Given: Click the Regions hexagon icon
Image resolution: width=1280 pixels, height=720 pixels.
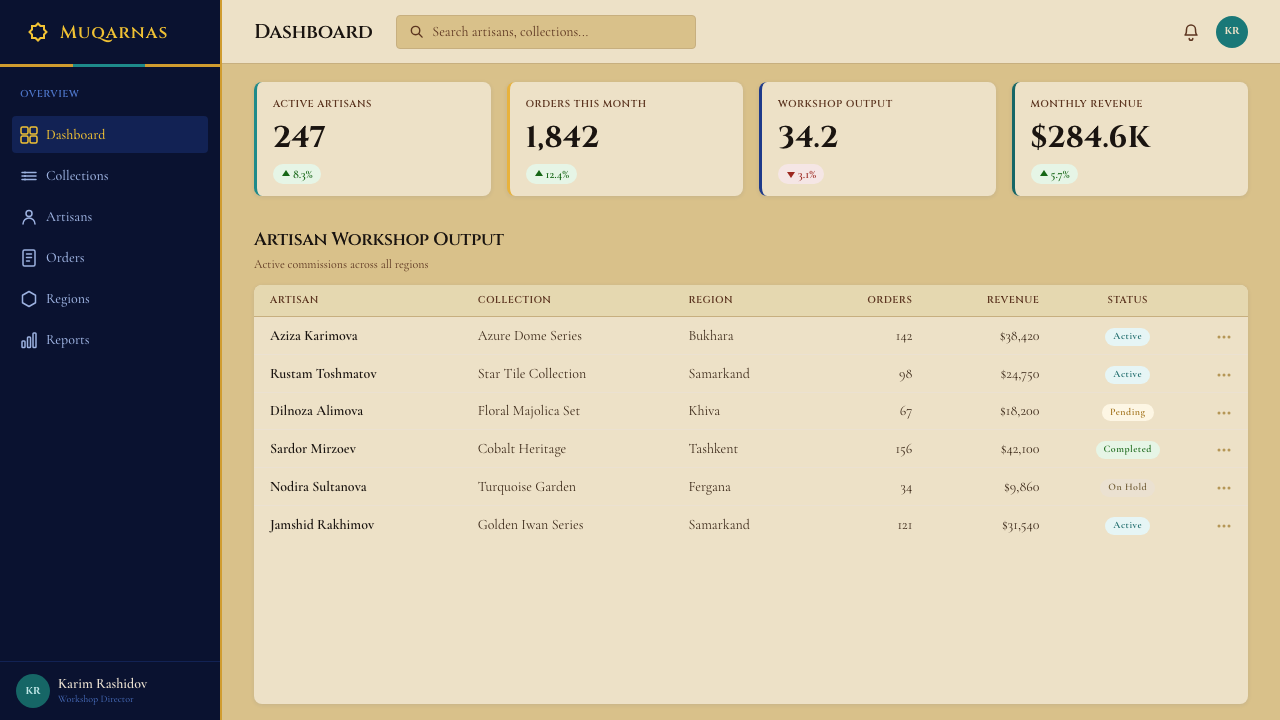Looking at the screenshot, I should (29, 299).
